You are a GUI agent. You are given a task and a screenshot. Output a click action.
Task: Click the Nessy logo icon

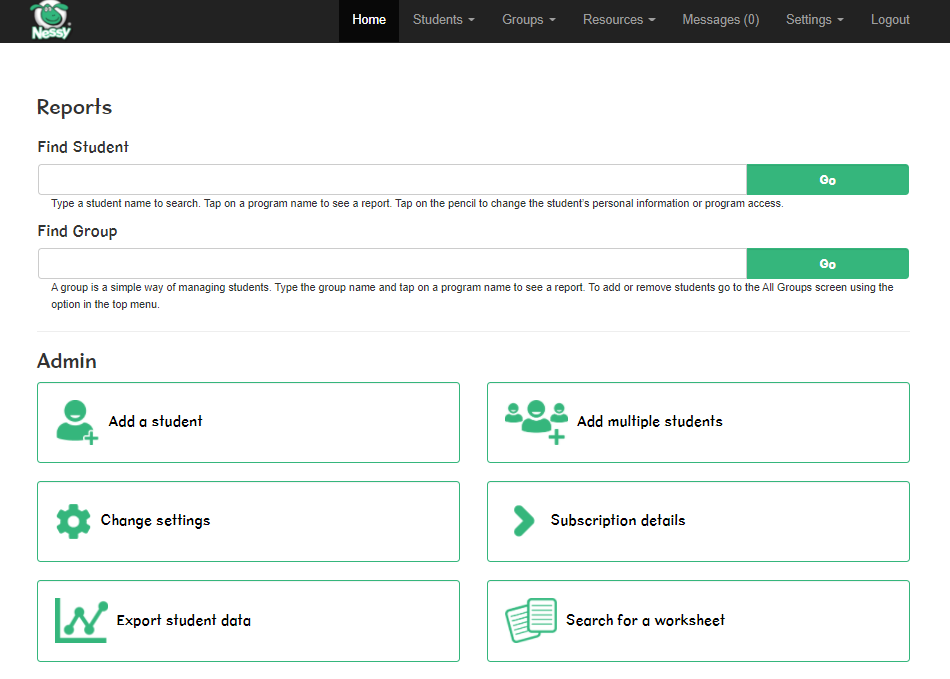(51, 20)
